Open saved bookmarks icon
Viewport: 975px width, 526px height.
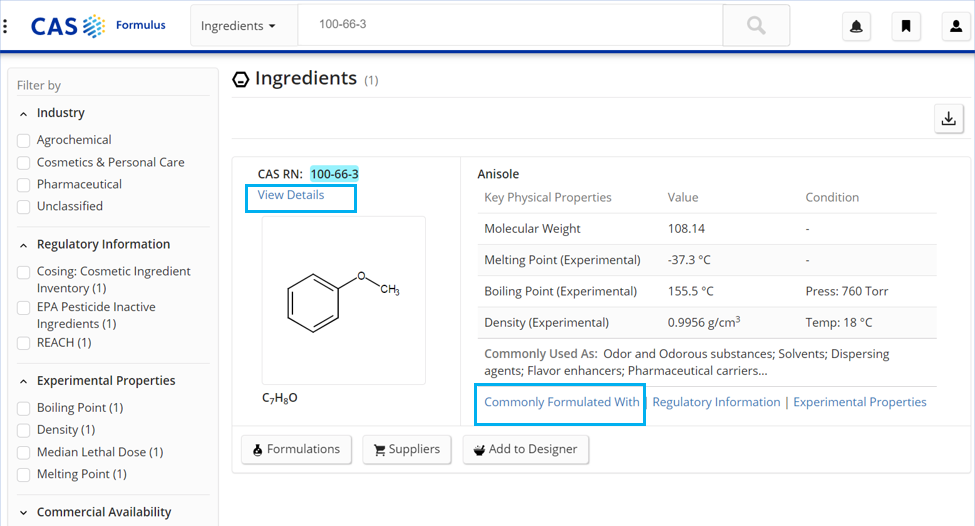(x=906, y=26)
